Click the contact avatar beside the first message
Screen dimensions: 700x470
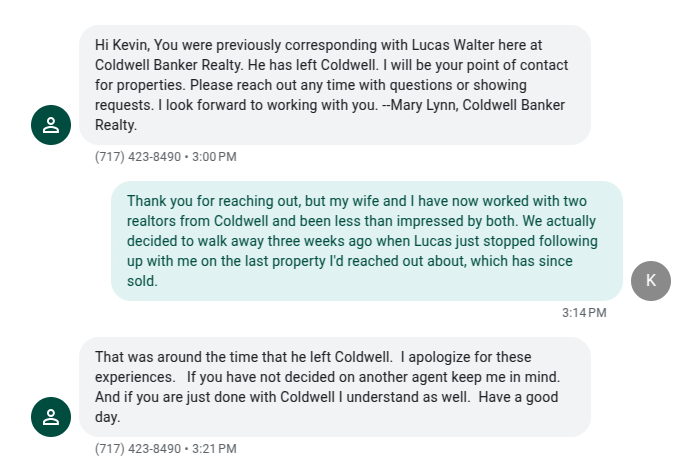(x=51, y=125)
